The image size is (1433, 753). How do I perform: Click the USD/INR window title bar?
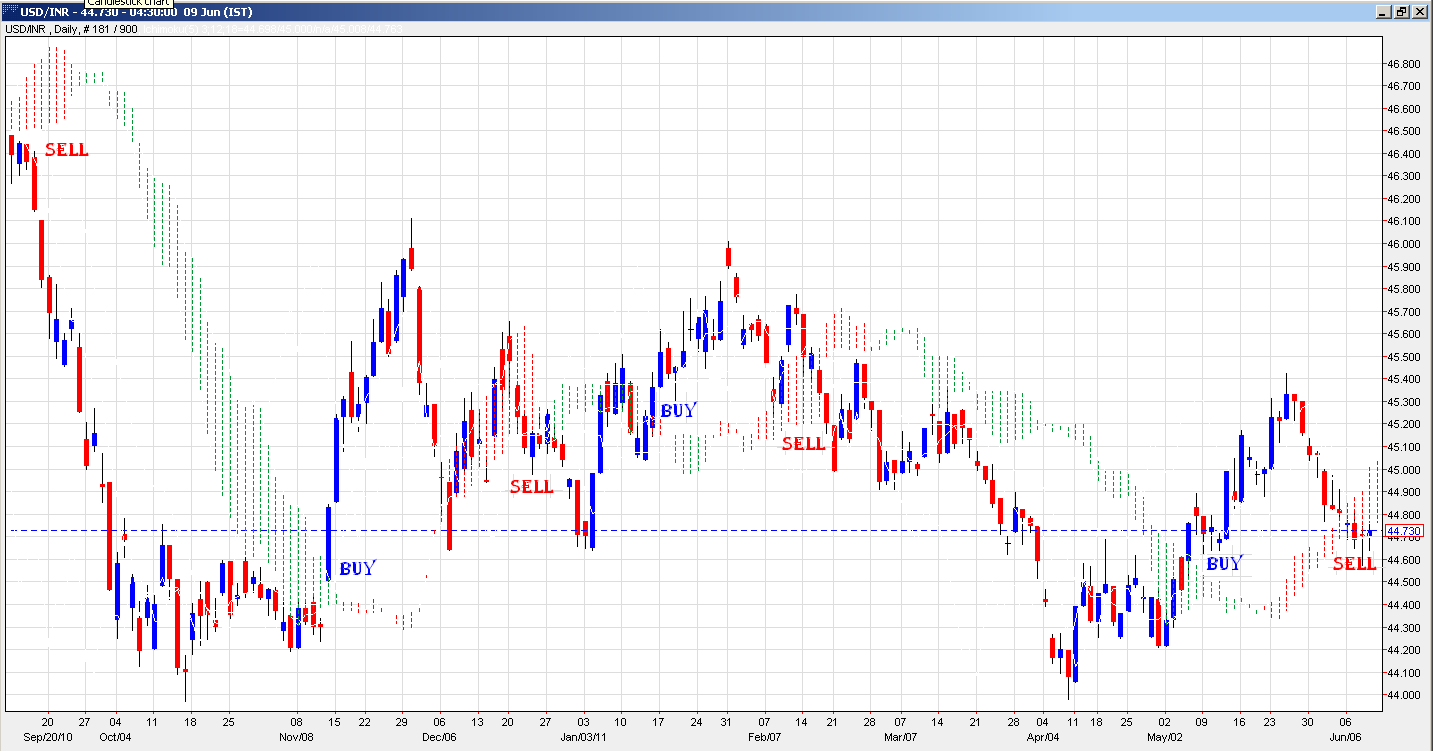(690, 11)
